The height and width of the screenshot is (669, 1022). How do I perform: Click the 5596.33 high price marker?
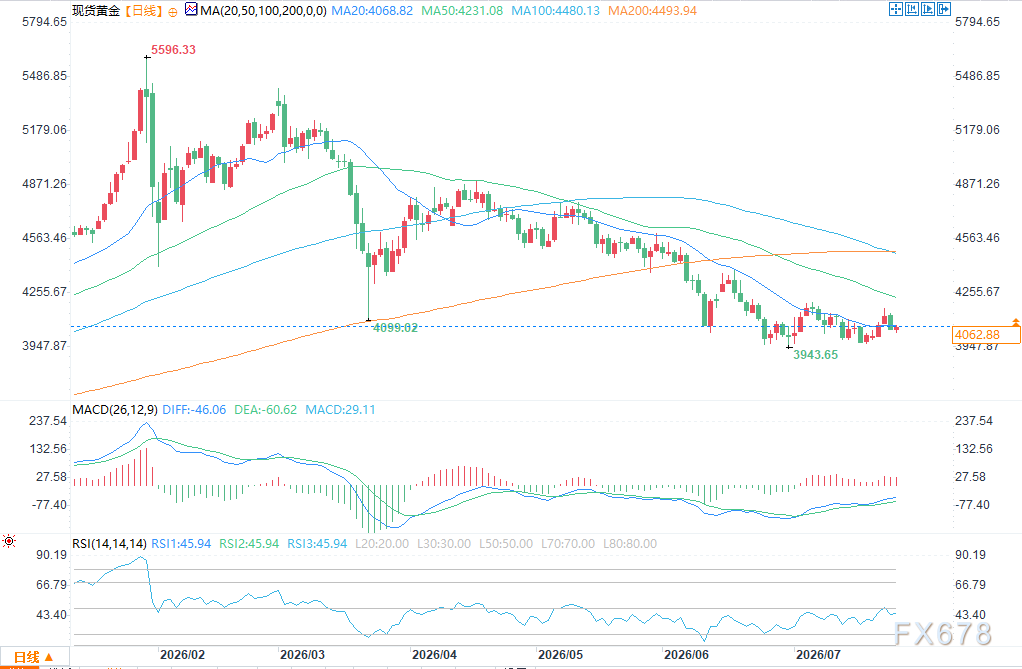click(173, 50)
